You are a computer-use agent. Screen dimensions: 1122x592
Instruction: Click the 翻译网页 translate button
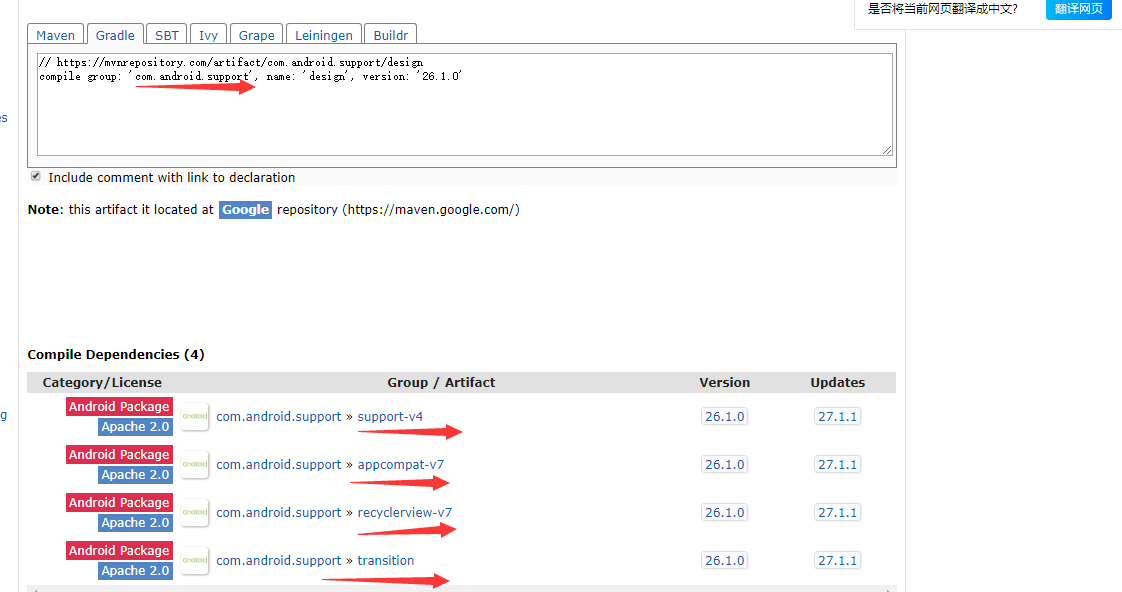tap(1078, 9)
